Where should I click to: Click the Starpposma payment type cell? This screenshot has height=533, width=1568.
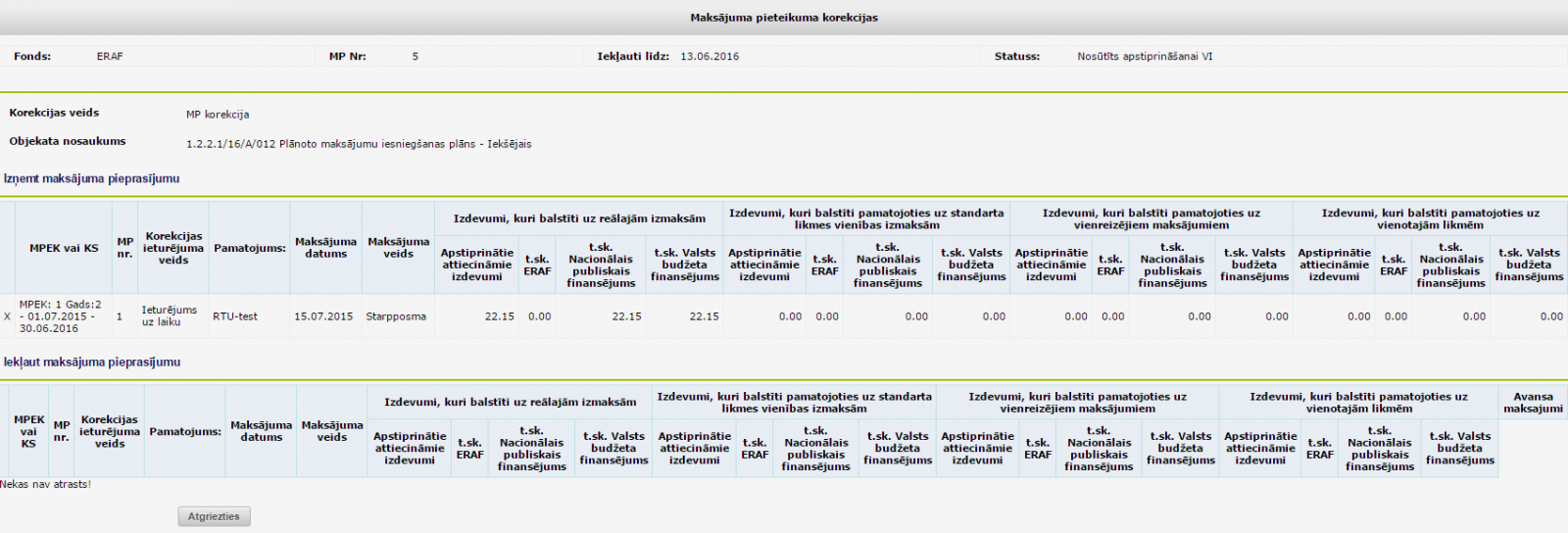[396, 316]
